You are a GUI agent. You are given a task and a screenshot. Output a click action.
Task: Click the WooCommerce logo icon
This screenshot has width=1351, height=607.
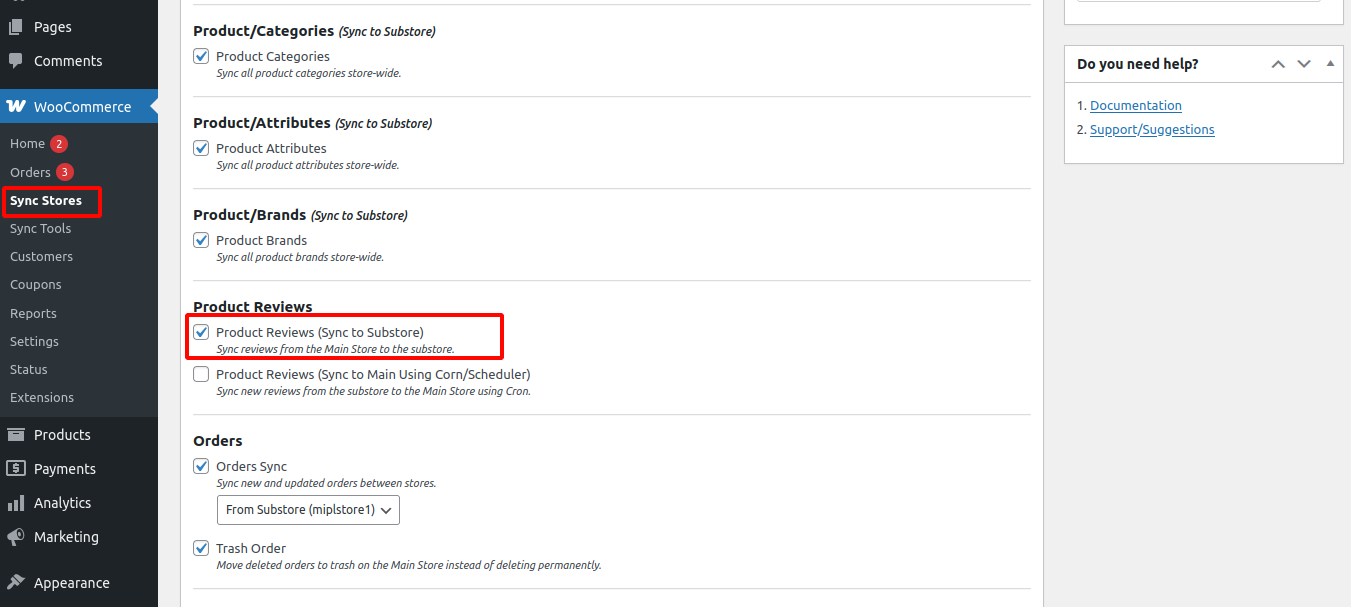click(x=16, y=107)
